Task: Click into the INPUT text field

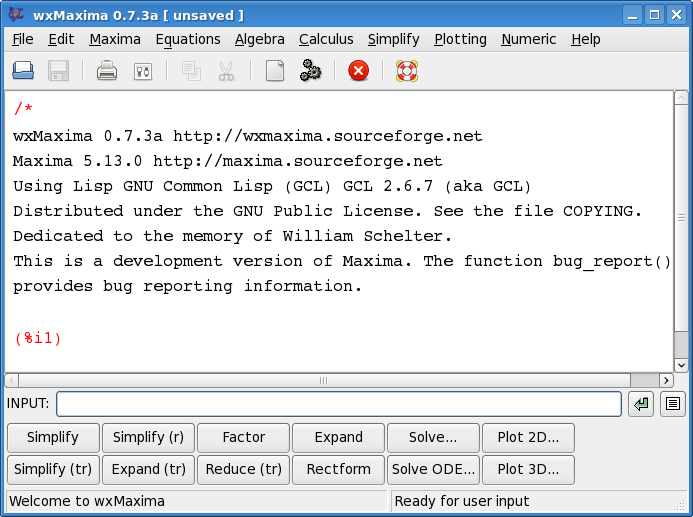Action: point(338,404)
